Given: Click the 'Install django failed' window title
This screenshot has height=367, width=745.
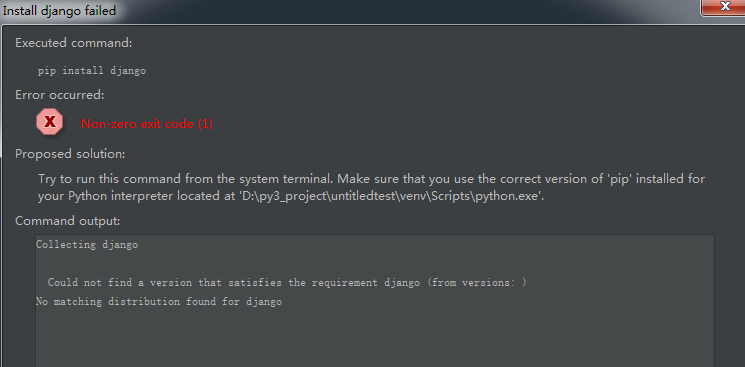Looking at the screenshot, I should pos(59,10).
